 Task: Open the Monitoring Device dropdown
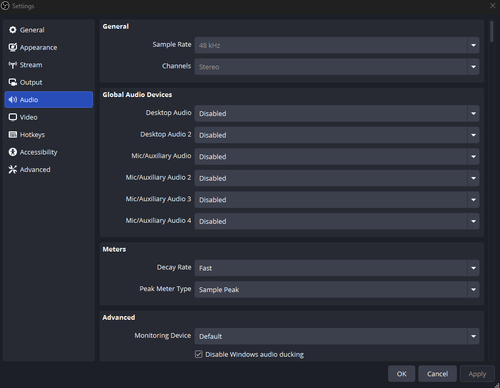337,336
